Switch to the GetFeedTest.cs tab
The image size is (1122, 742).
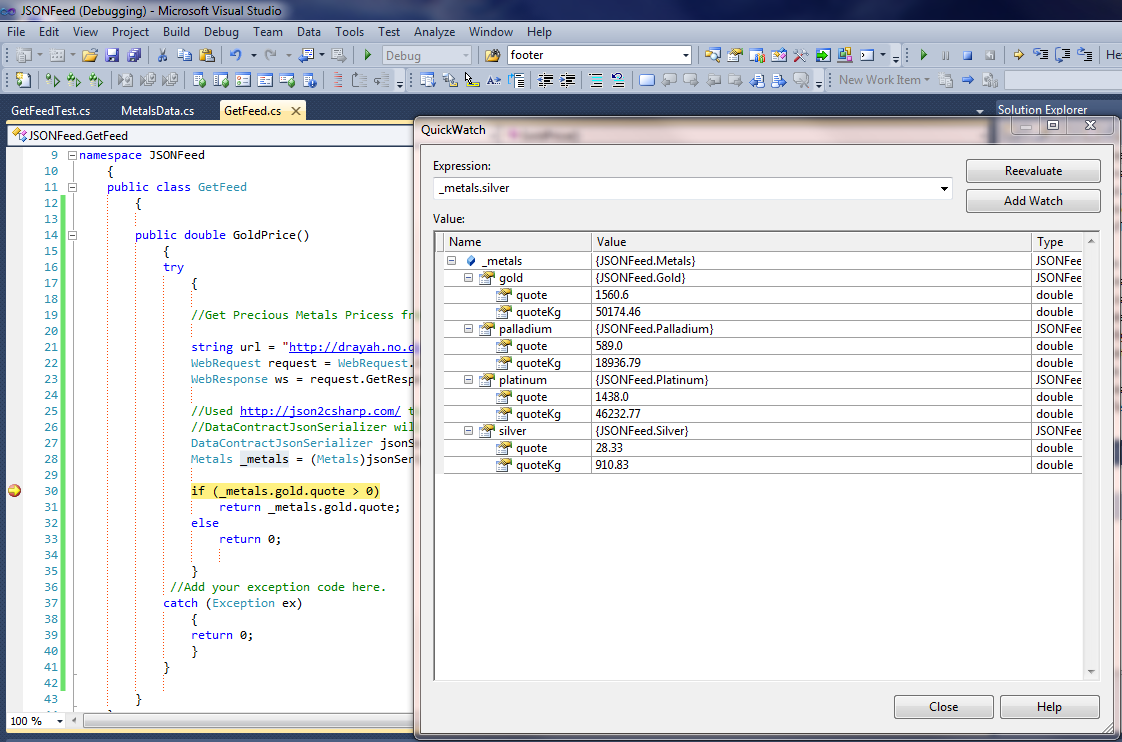pyautogui.click(x=51, y=111)
